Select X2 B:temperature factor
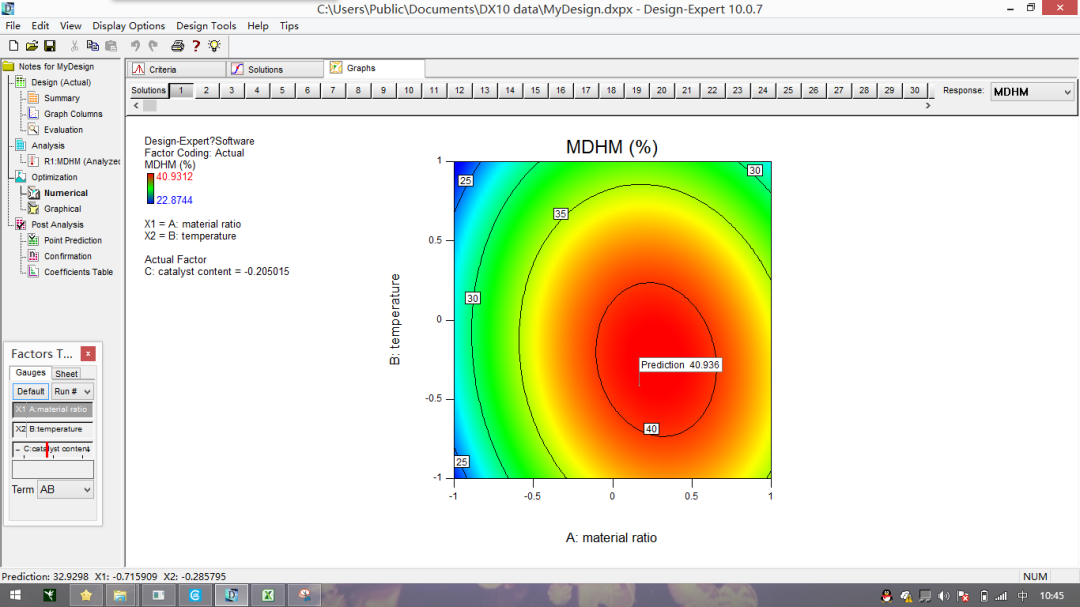 pyautogui.click(x=52, y=429)
